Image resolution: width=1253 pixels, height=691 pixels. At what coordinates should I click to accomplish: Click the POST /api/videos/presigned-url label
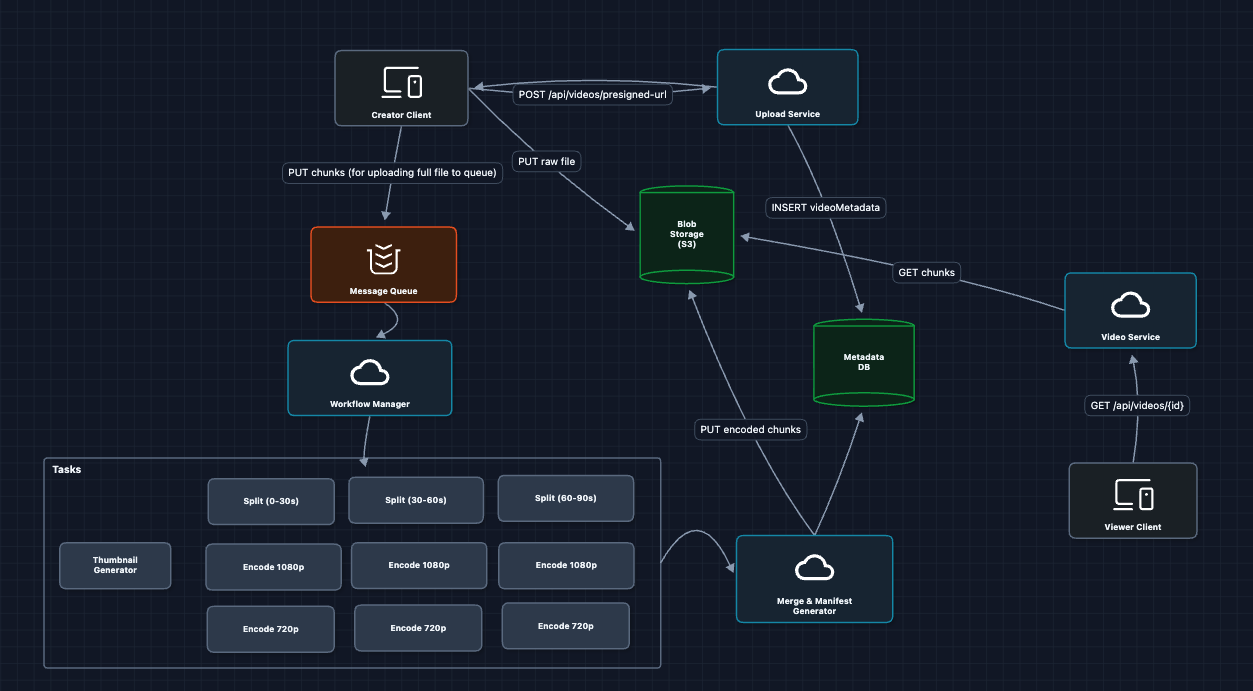coord(591,96)
